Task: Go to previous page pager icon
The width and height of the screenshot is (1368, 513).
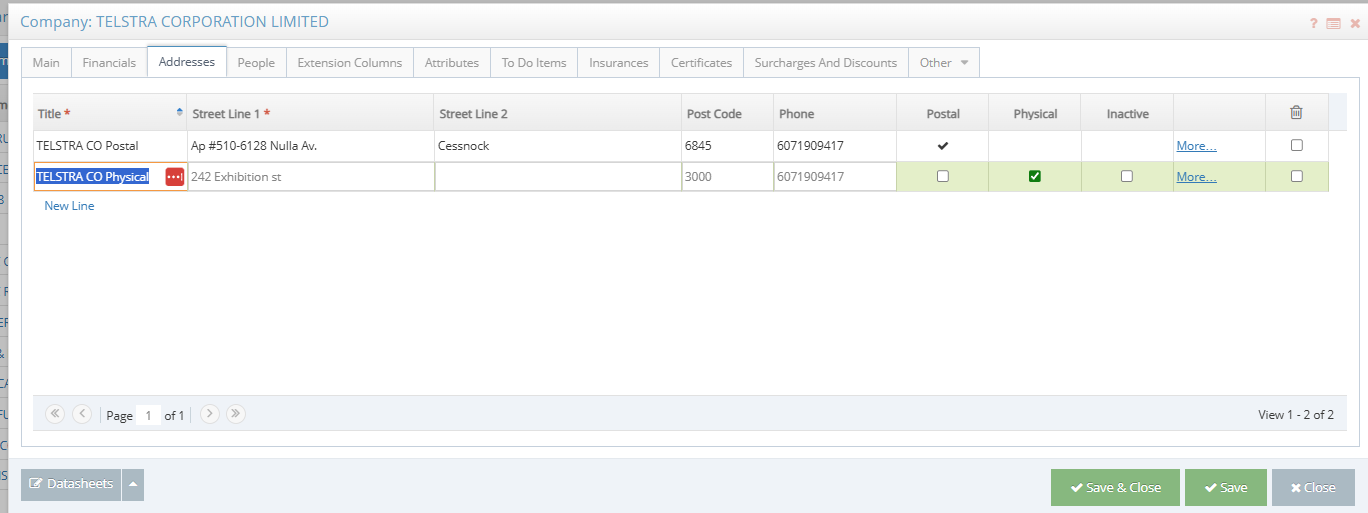Action: pyautogui.click(x=82, y=414)
